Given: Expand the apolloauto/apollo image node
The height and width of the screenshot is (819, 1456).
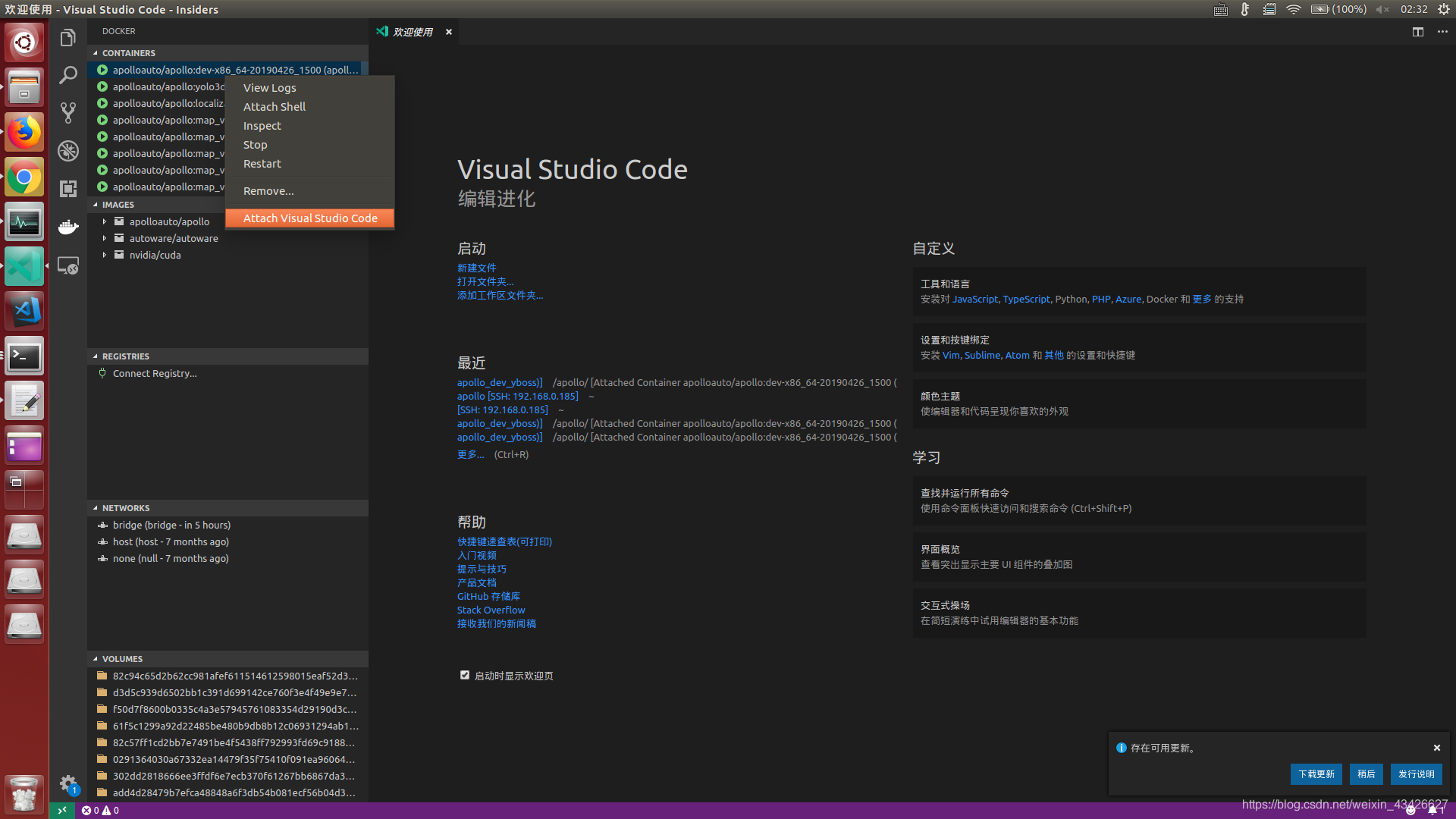Looking at the screenshot, I should tap(104, 221).
